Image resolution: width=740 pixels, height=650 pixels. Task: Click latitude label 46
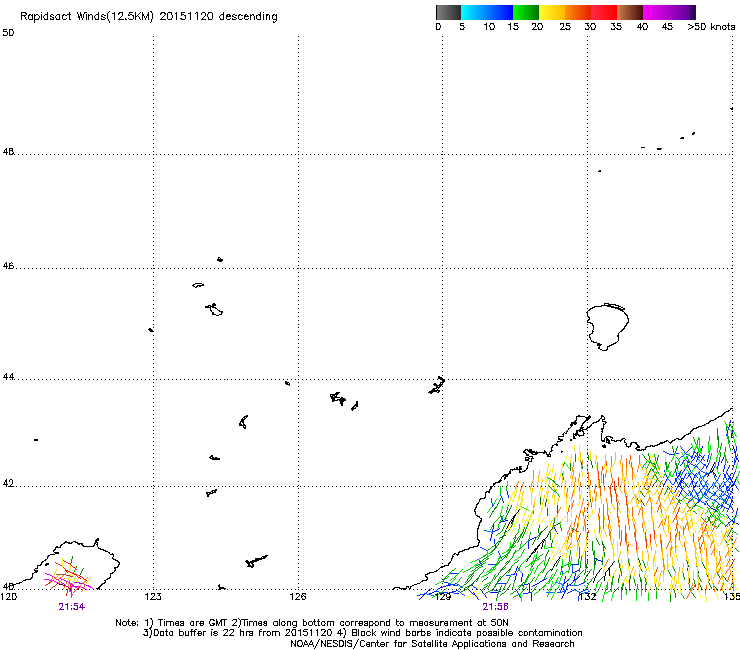tap(8, 266)
